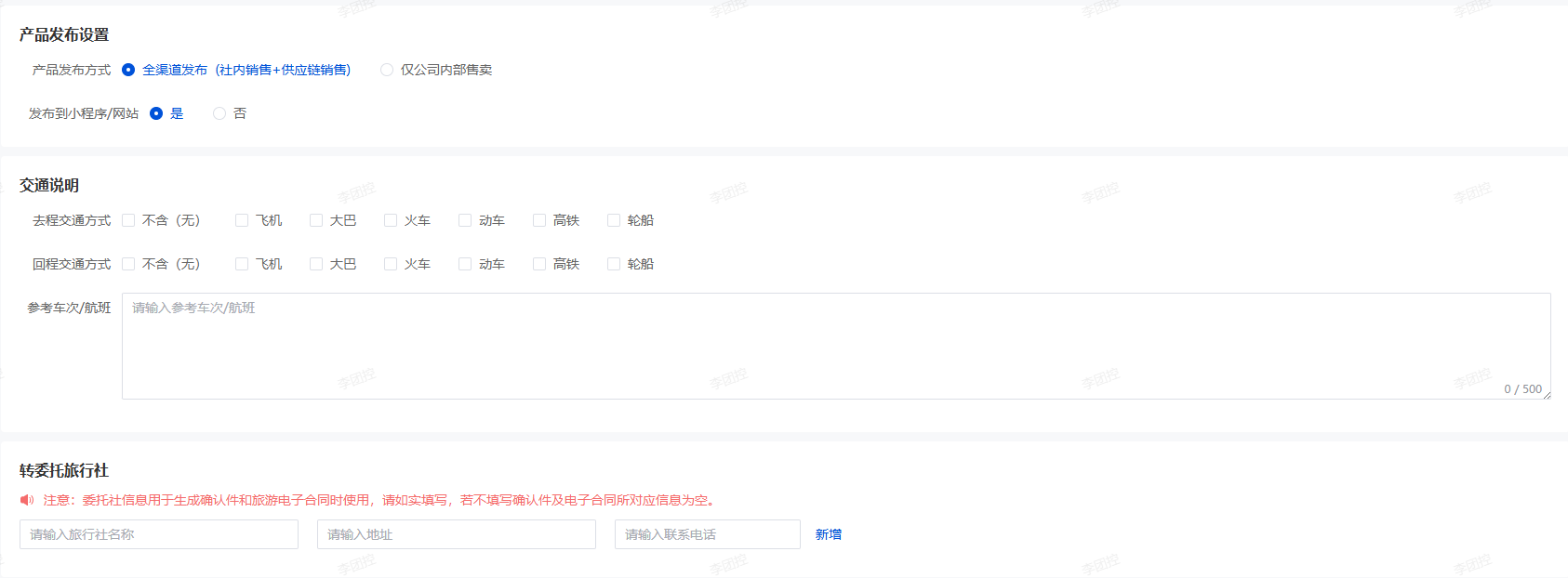Check 飞机 for 回程交通方式
Image resolution: width=1568 pixels, height=578 pixels.
242,264
